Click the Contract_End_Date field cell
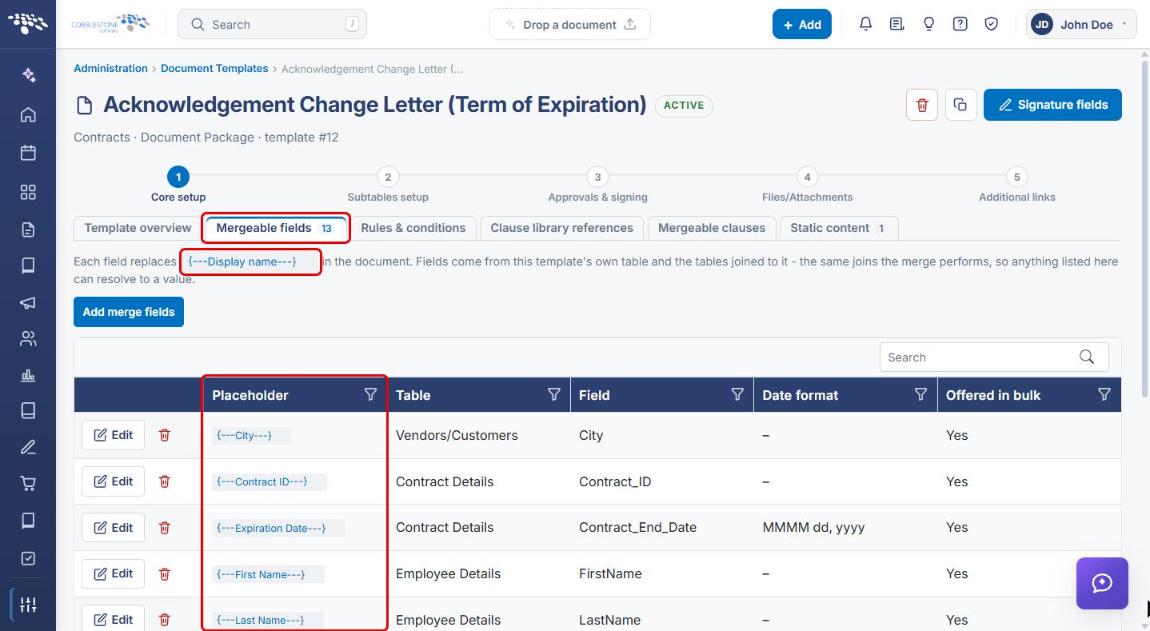 tap(637, 528)
